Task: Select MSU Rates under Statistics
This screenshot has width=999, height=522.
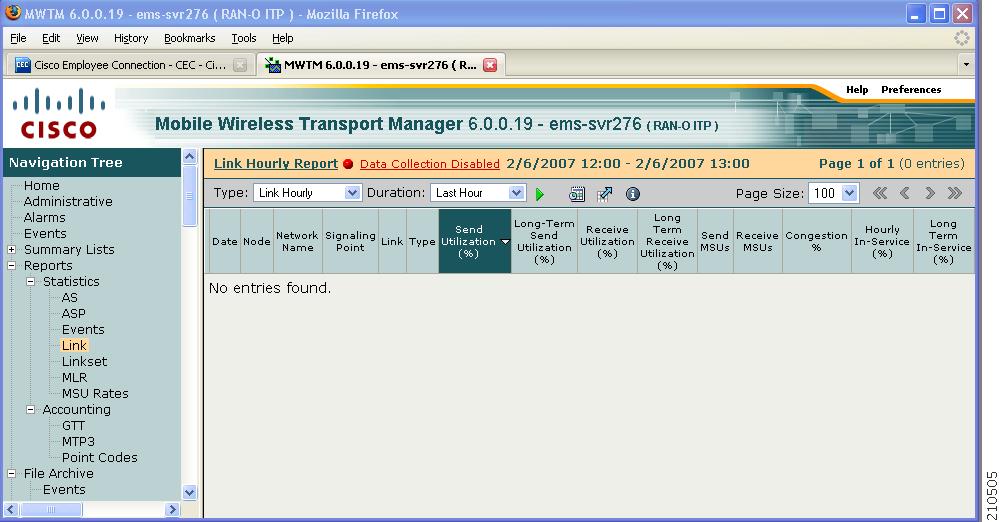Action: (95, 393)
